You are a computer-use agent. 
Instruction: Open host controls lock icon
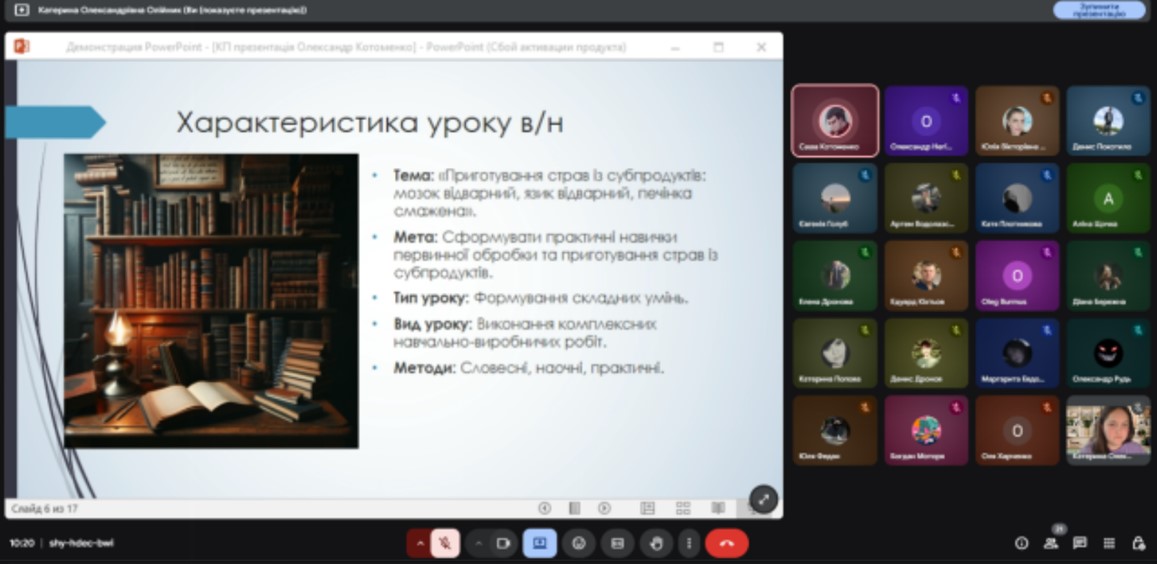(1138, 543)
